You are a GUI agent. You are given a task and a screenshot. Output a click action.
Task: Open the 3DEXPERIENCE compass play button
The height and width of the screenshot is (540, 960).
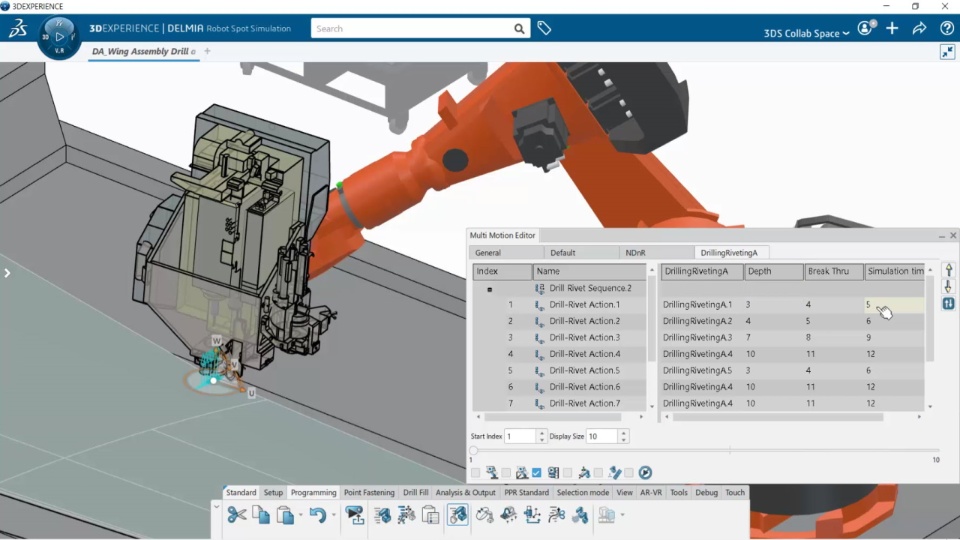59,37
